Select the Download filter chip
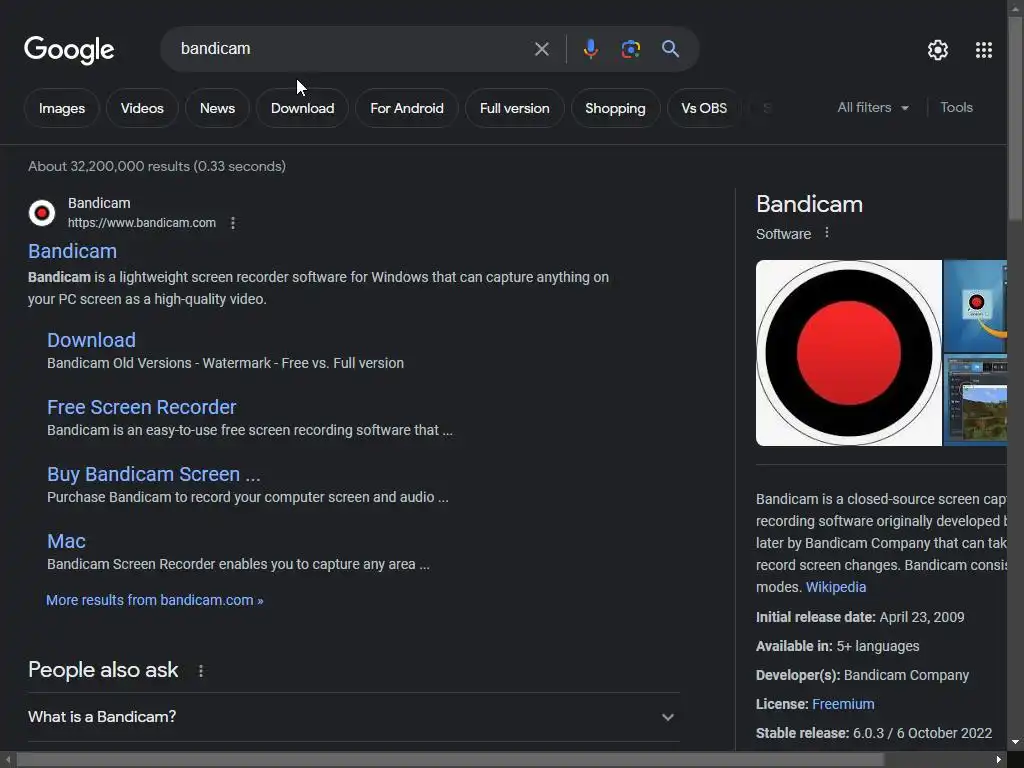This screenshot has height=768, width=1024. (302, 108)
